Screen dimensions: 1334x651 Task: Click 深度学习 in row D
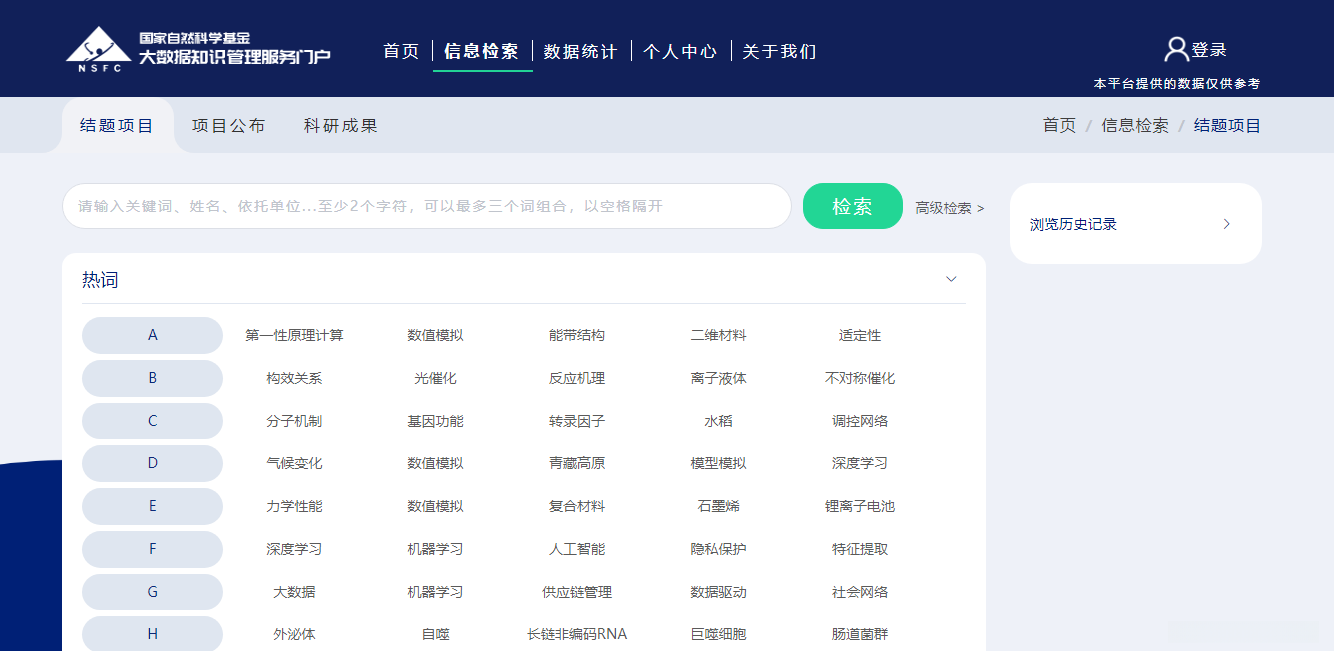click(x=860, y=463)
